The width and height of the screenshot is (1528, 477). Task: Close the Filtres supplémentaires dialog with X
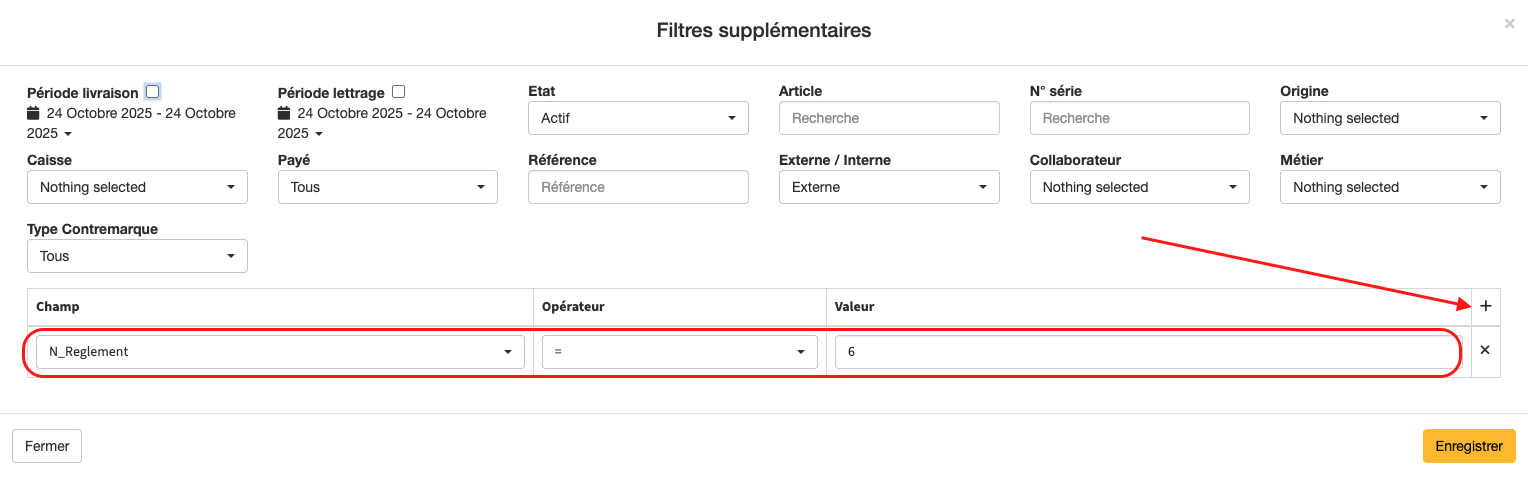point(1509,23)
